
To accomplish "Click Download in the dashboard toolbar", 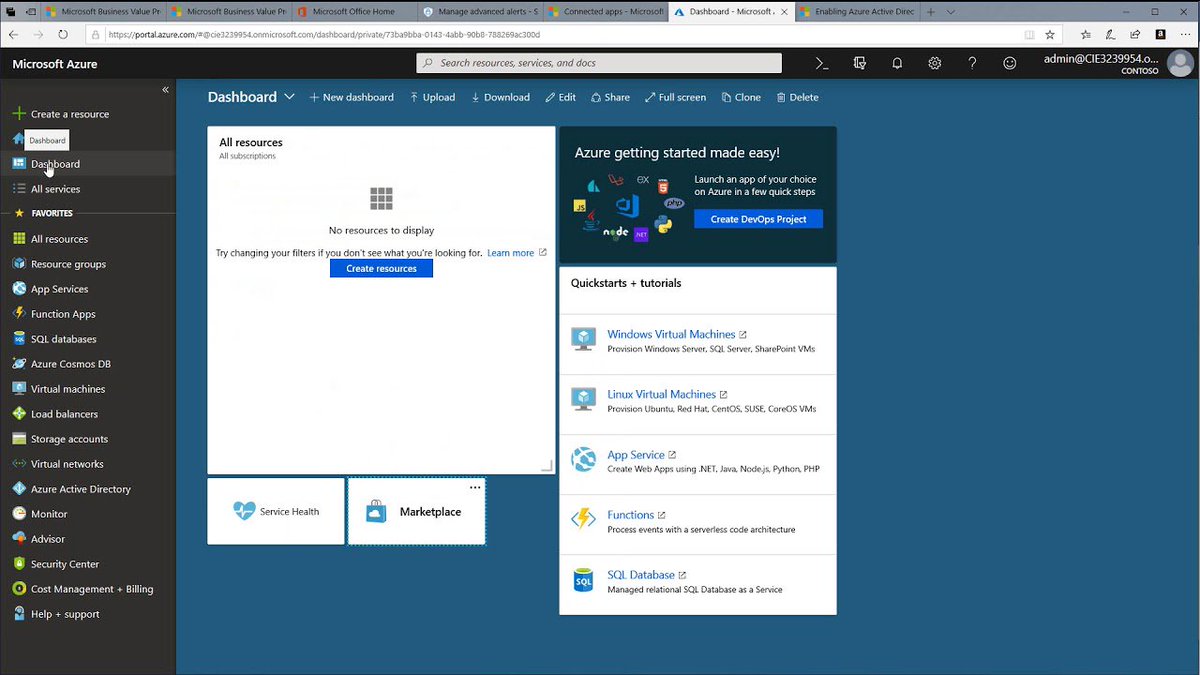I will (500, 97).
